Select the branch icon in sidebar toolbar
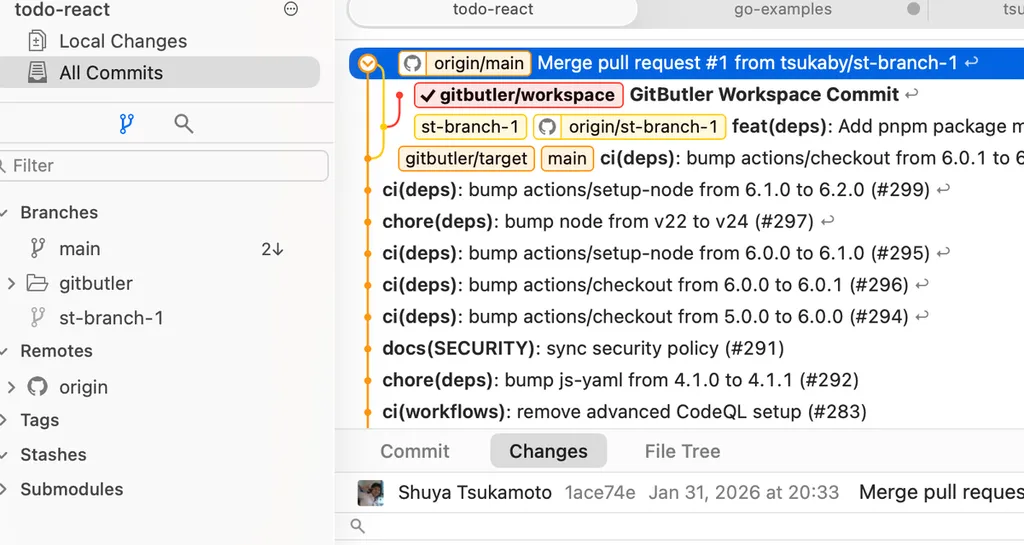Image resolution: width=1024 pixels, height=545 pixels. click(x=126, y=123)
